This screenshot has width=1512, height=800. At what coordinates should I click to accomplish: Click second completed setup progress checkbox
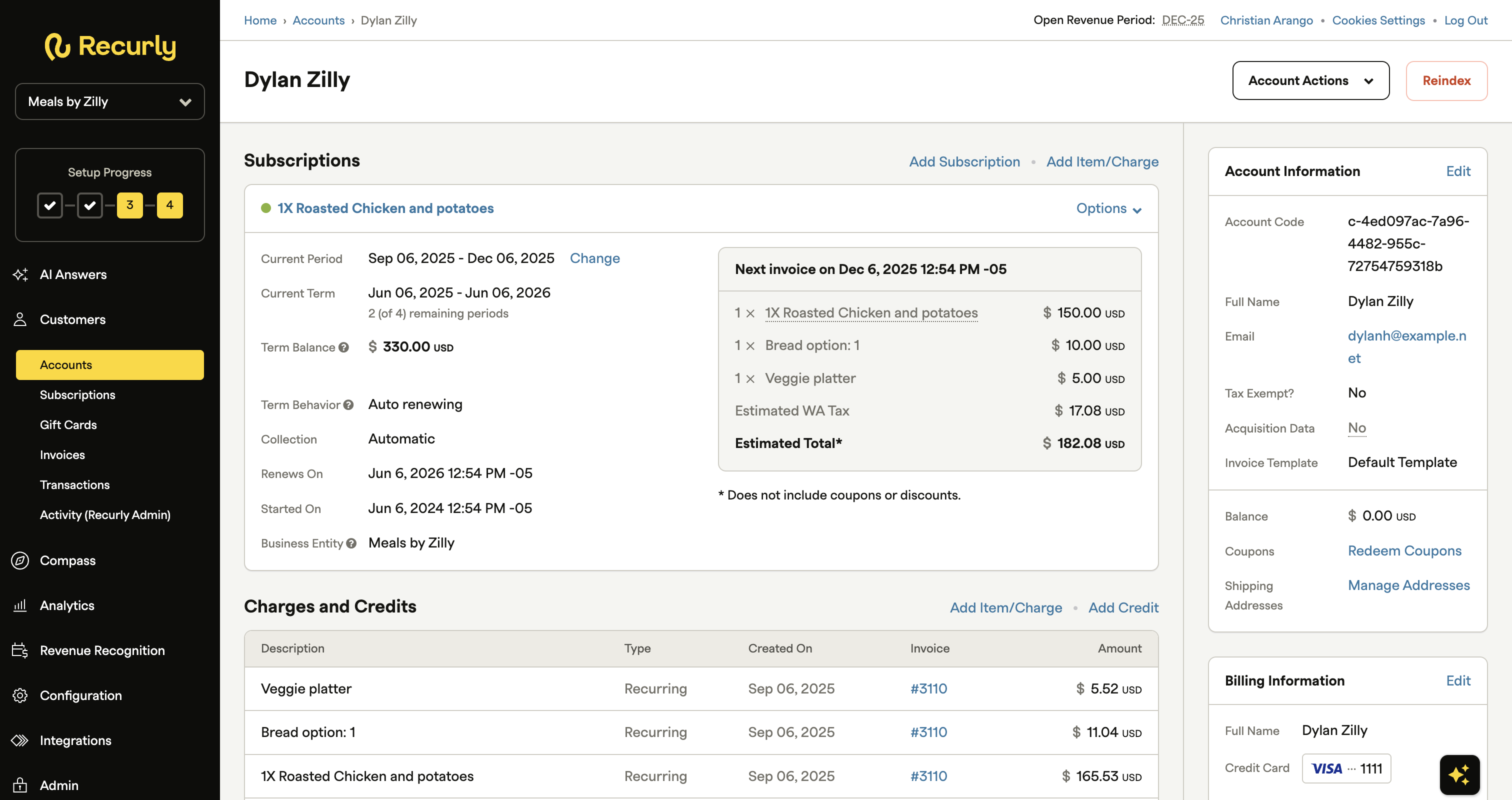(x=90, y=205)
